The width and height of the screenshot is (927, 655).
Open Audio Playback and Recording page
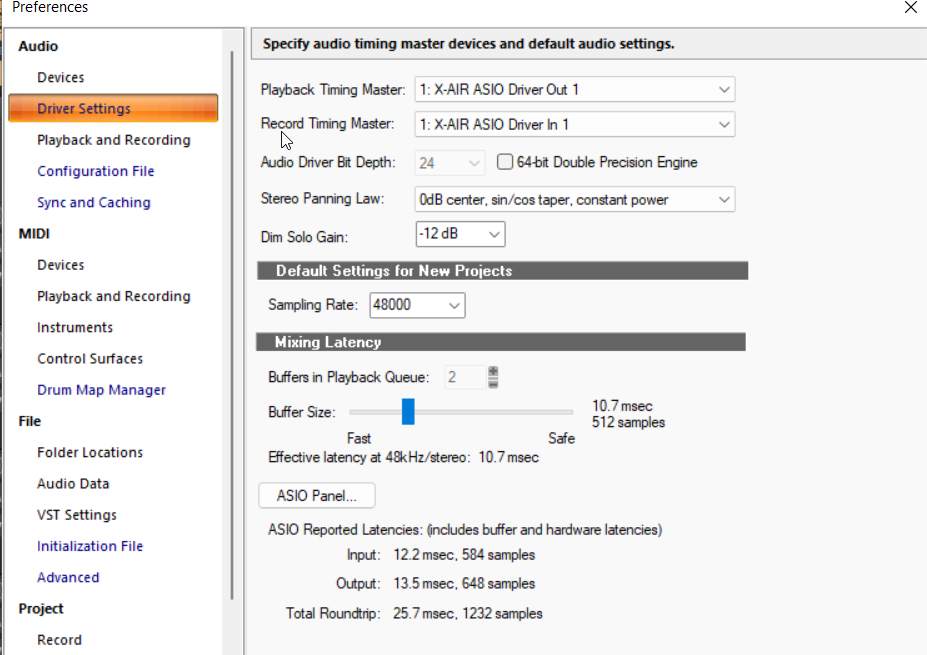[x=114, y=140]
